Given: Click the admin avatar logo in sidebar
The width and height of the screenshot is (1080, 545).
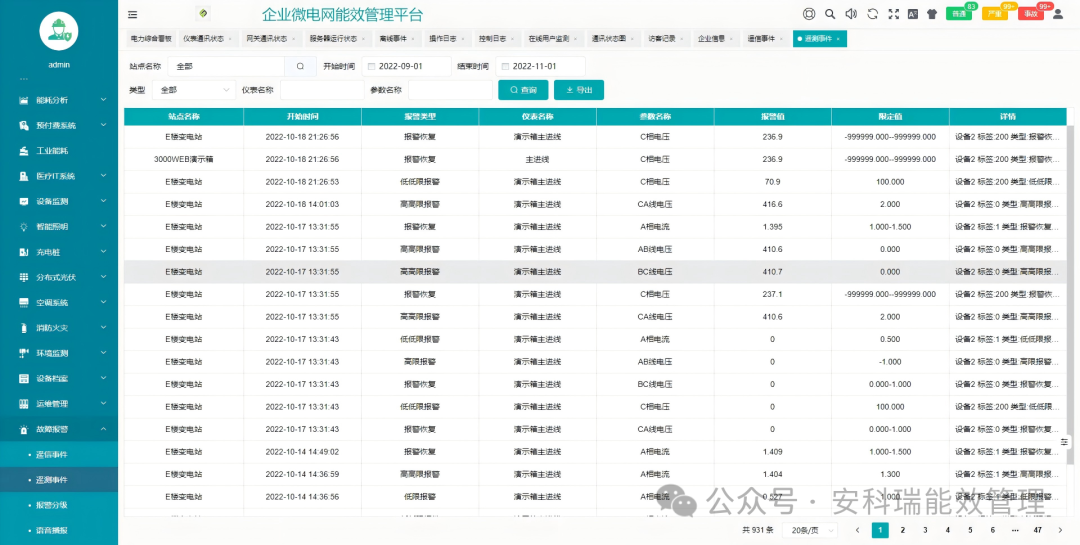Looking at the screenshot, I should pyautogui.click(x=59, y=31).
